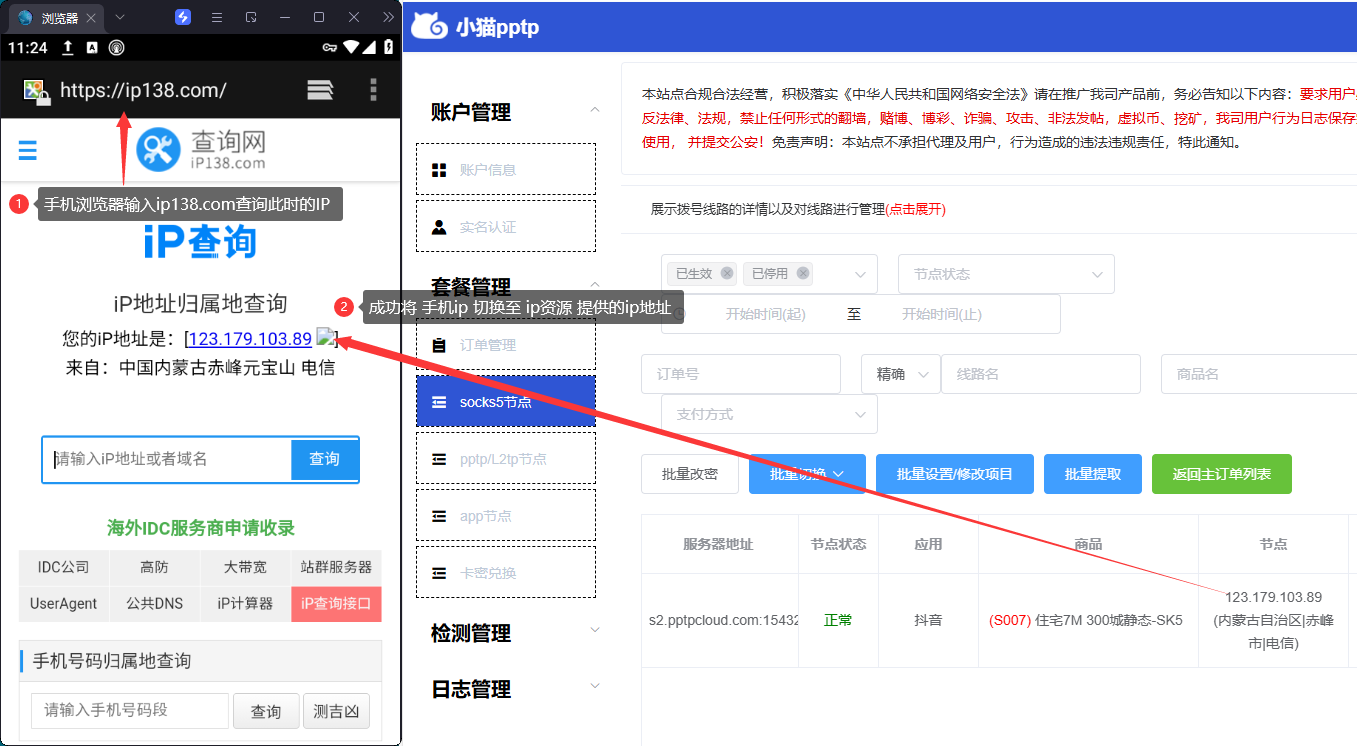Select the pptp/L2tp节点 menu item
1357x746 pixels.
(x=506, y=459)
